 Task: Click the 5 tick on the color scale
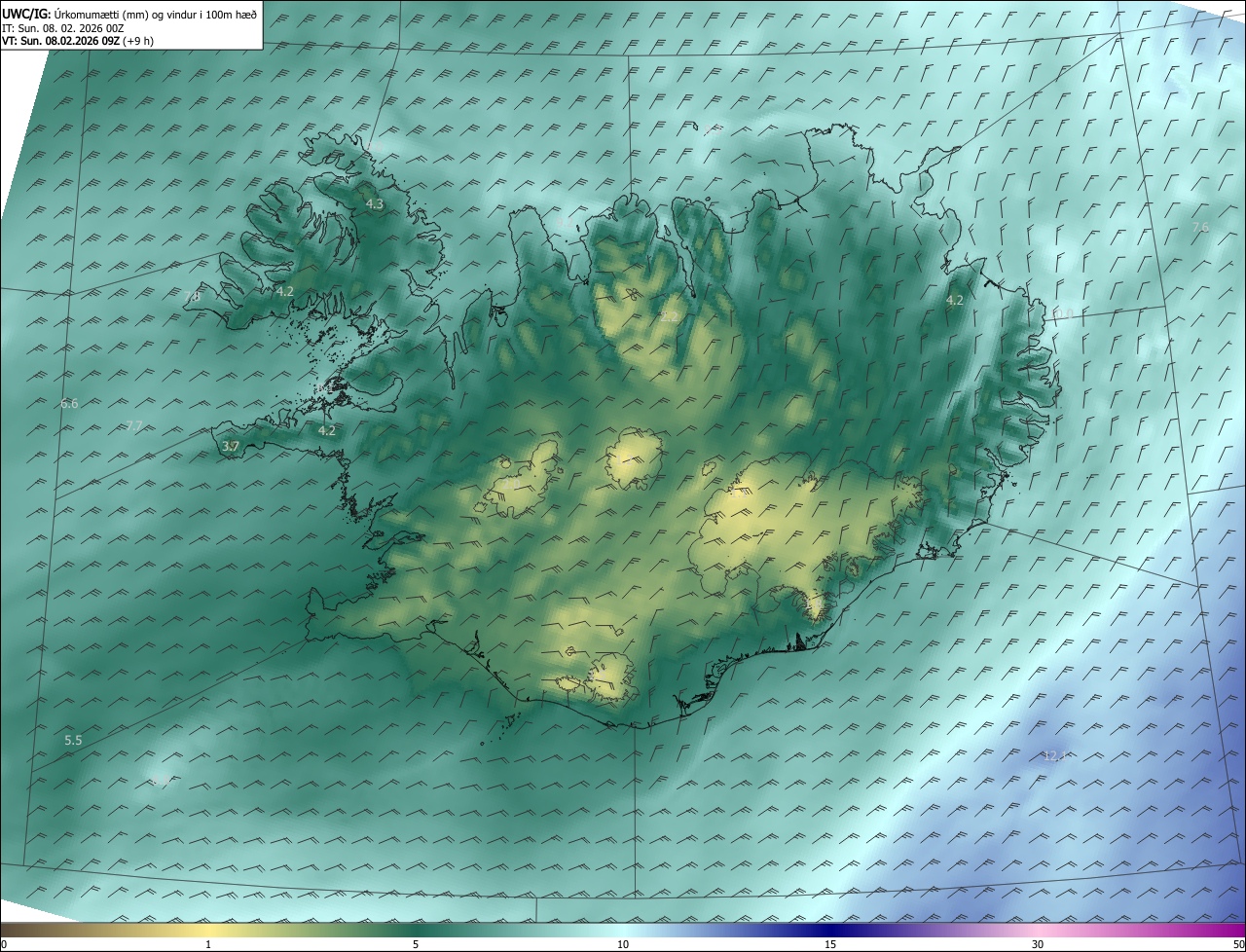416,944
